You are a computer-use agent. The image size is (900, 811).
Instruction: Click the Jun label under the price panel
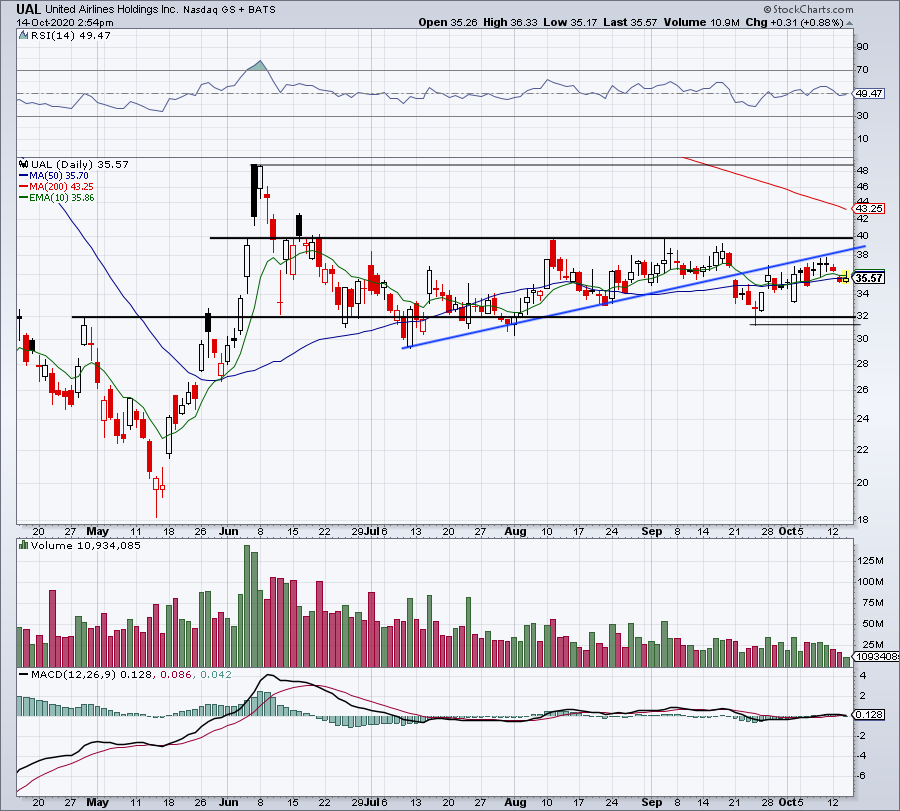coord(228,531)
